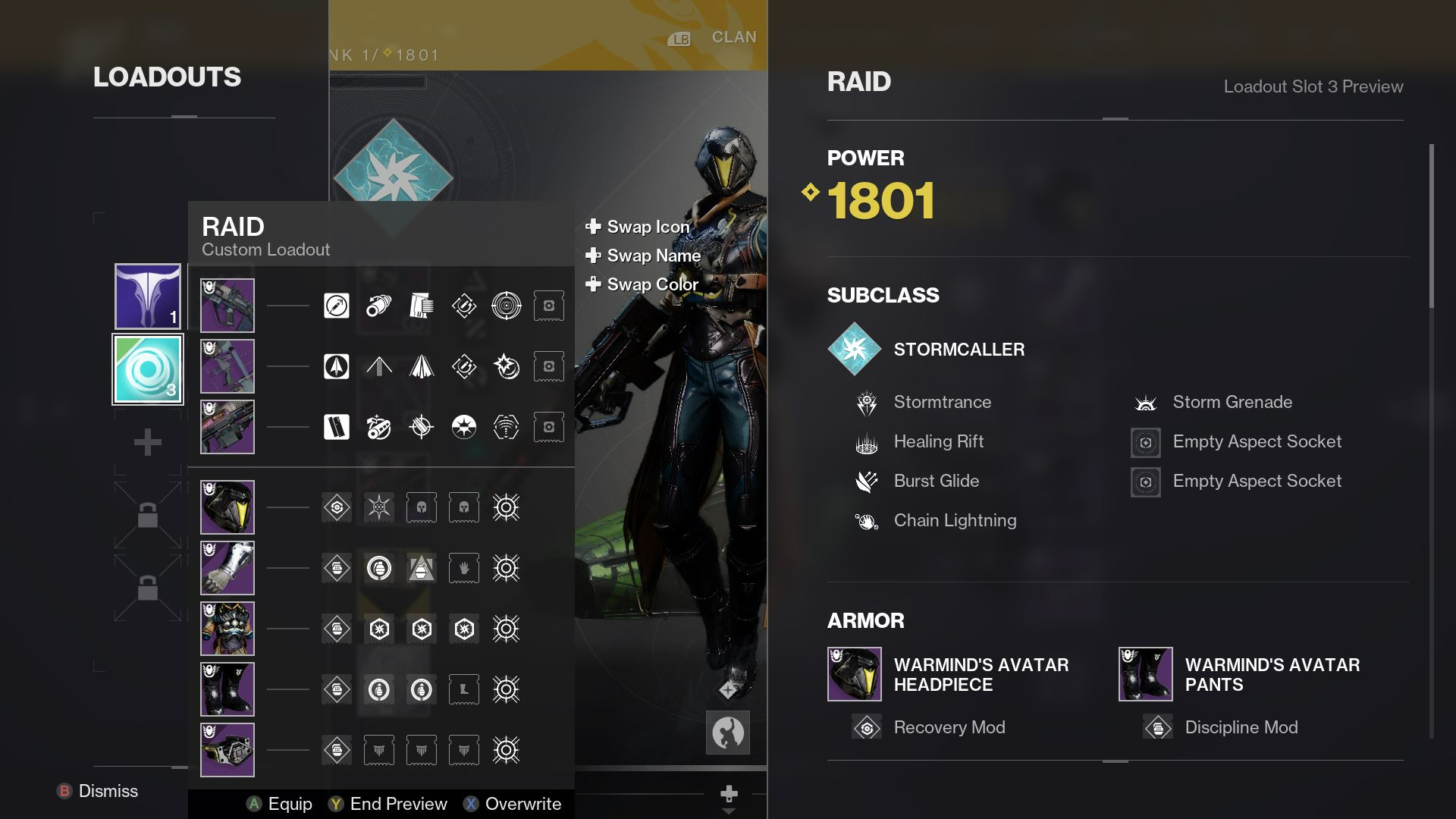The image size is (1456, 819).
Task: Click the Stormtrance super ability icon
Action: pos(866,401)
